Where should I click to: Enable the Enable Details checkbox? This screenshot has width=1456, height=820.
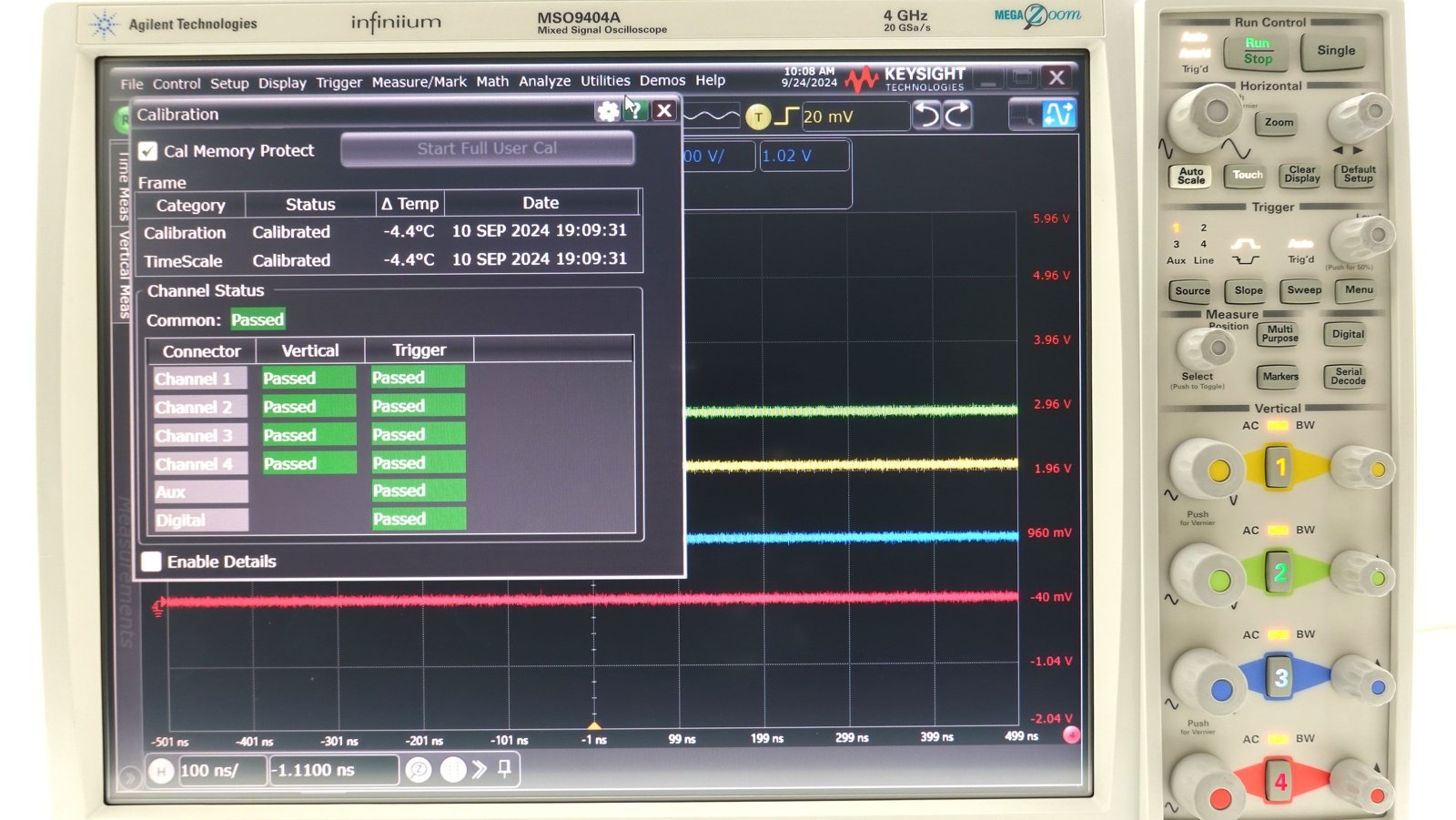point(152,562)
